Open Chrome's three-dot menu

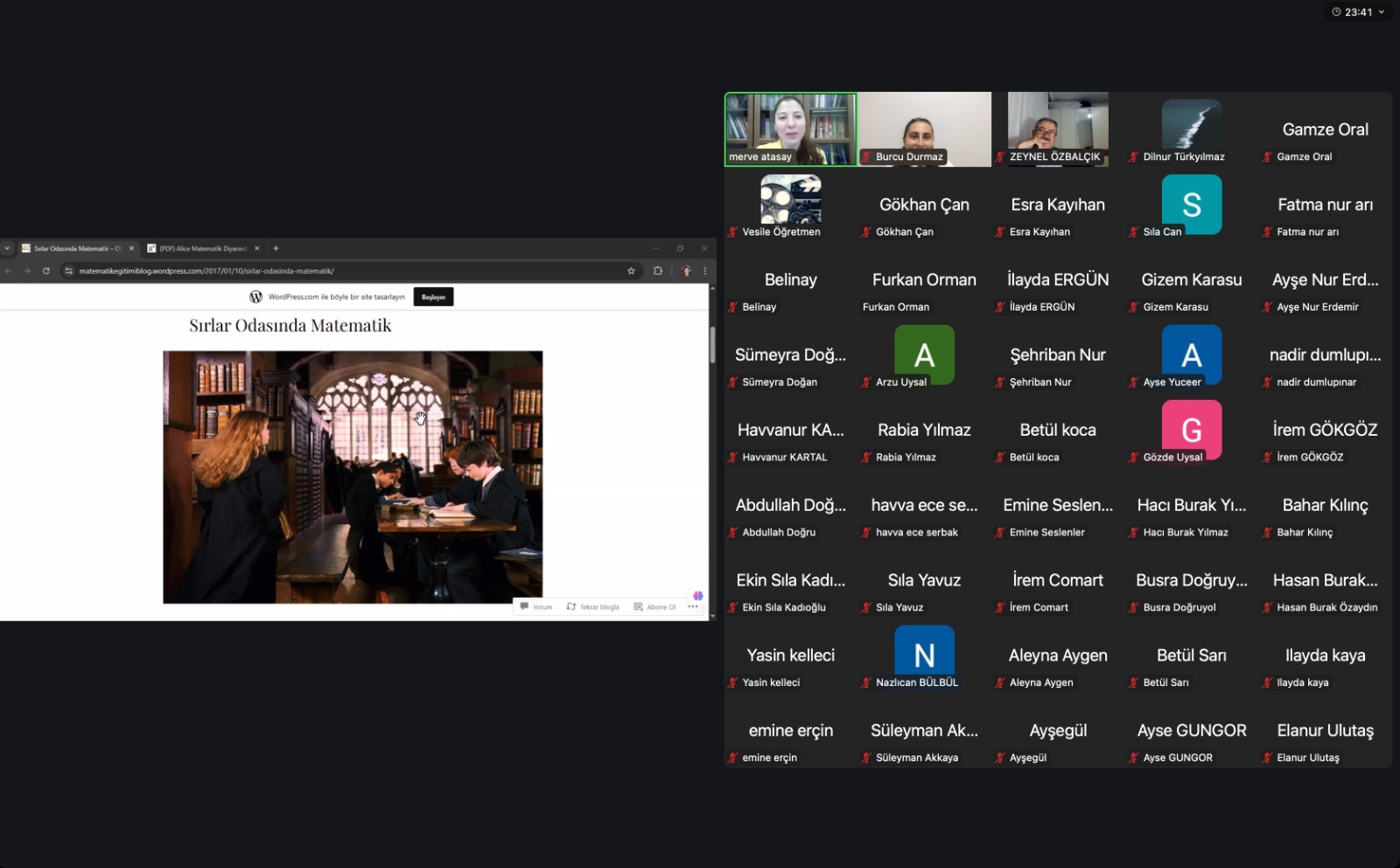[x=705, y=271]
